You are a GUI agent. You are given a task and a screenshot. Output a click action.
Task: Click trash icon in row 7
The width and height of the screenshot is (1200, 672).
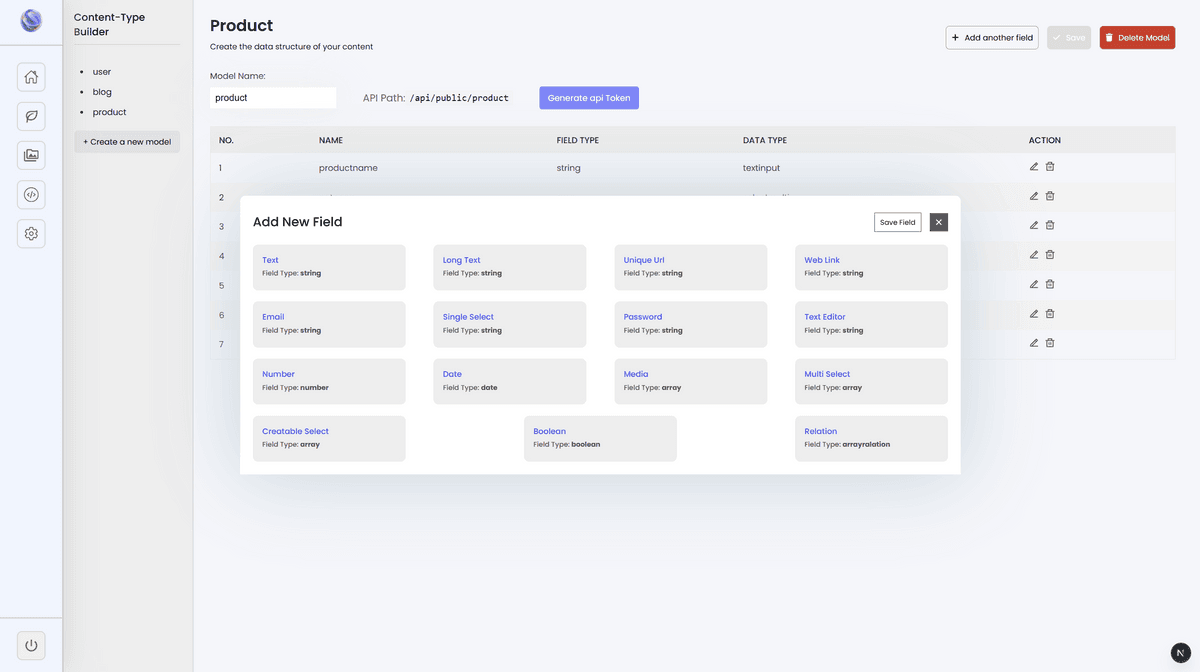[x=1050, y=342]
